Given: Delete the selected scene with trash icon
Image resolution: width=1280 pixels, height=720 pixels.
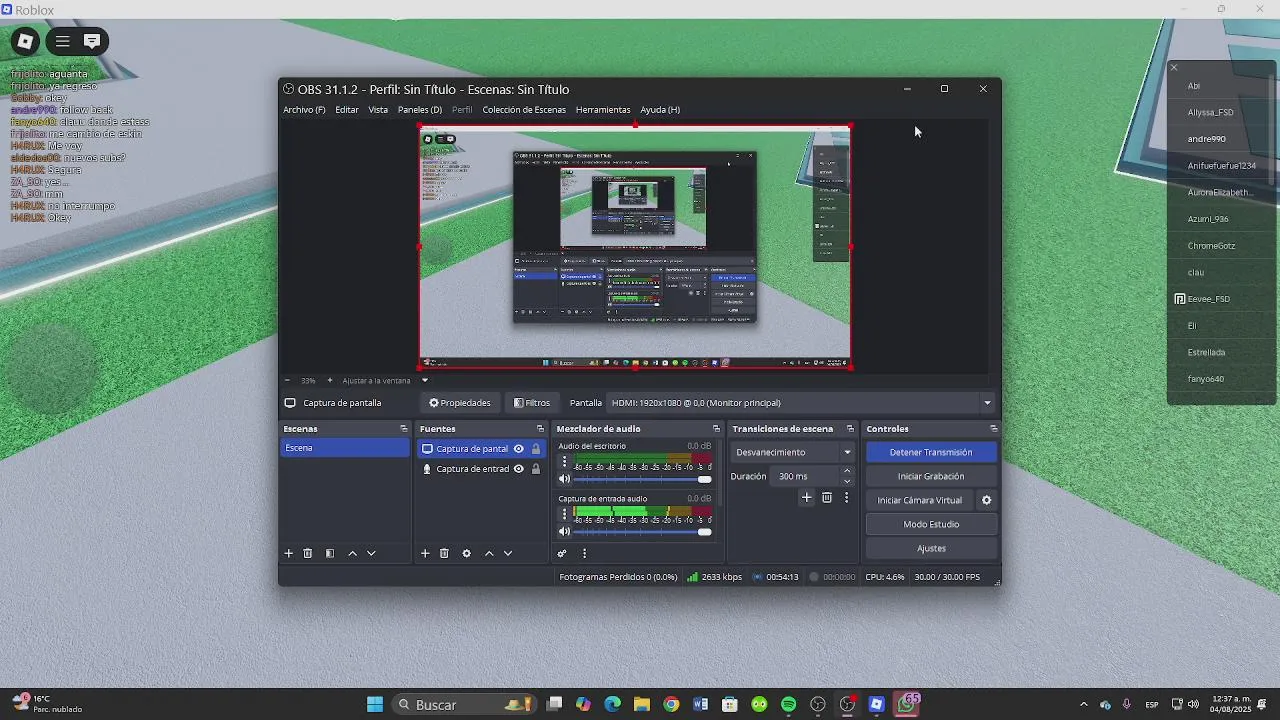Looking at the screenshot, I should tap(308, 553).
